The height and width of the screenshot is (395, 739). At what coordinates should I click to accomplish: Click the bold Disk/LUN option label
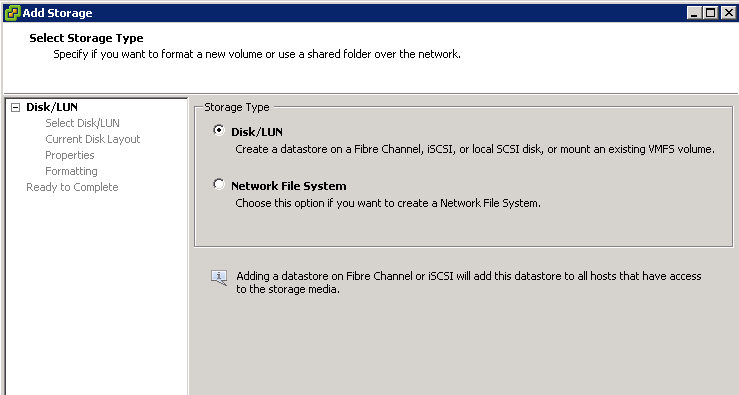[x=257, y=132]
